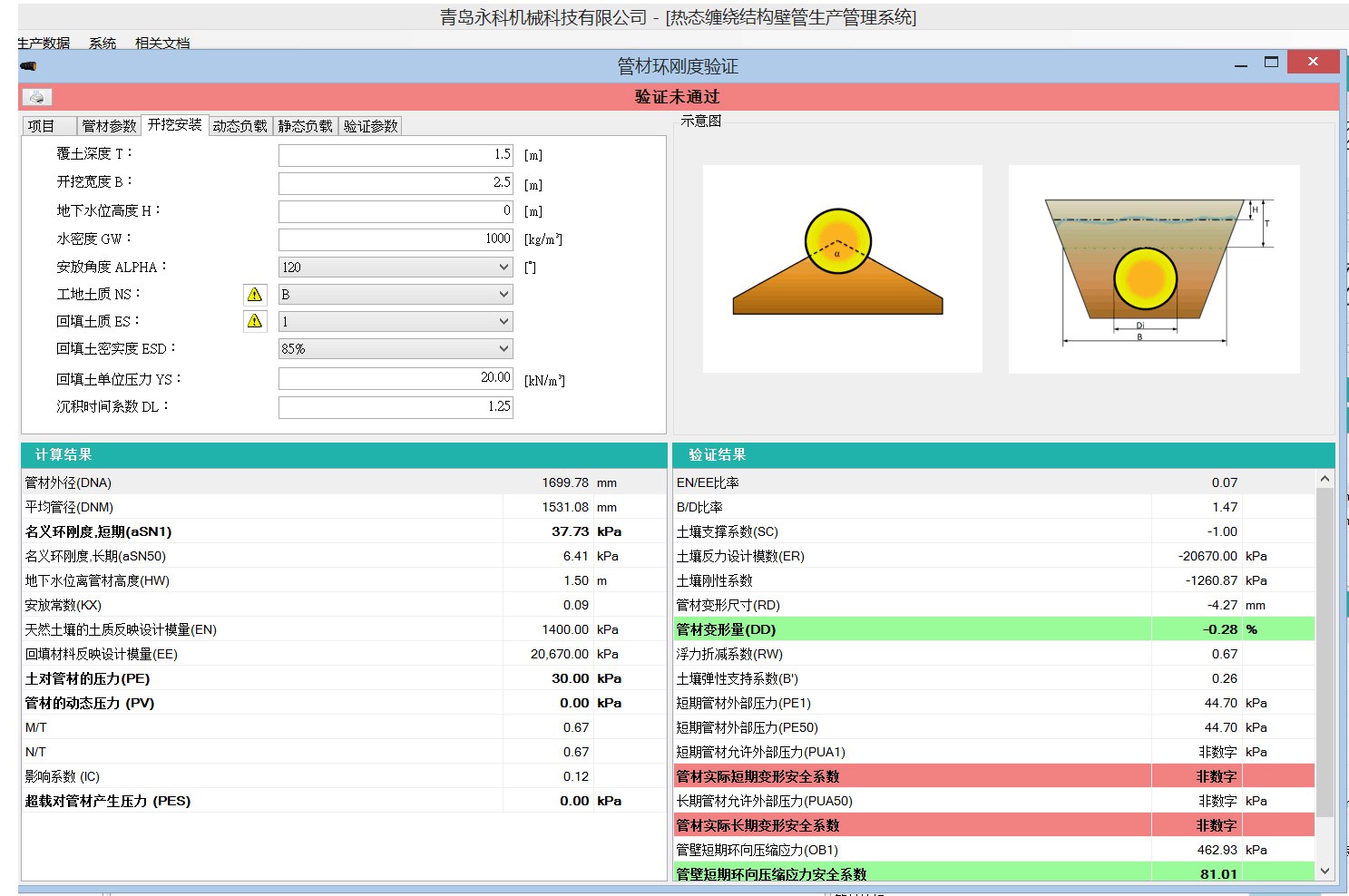Image resolution: width=1349 pixels, height=896 pixels.
Task: Select the 短期管材外部压力(PE1) row
Action: (x=994, y=703)
